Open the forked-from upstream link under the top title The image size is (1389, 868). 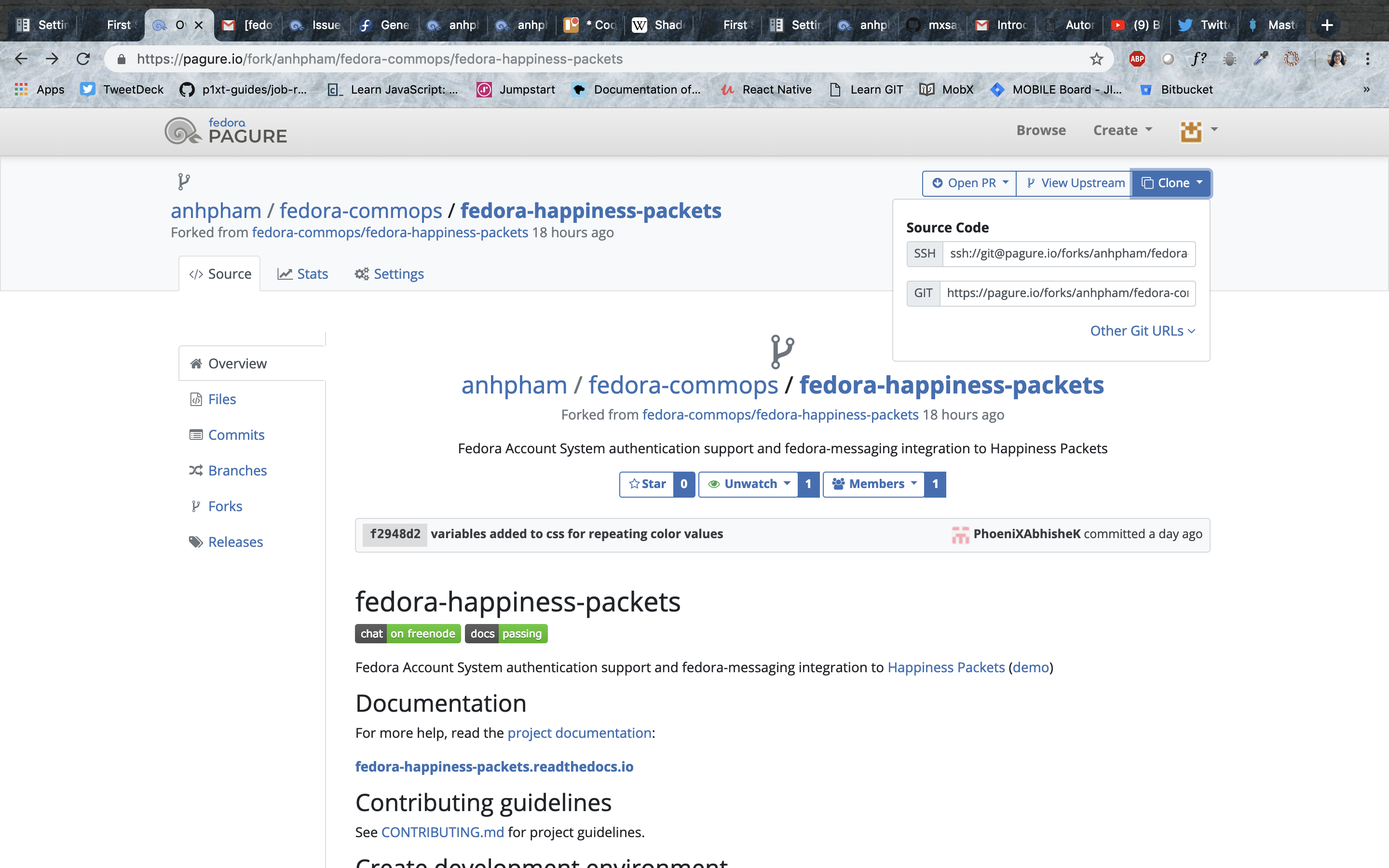[390, 232]
